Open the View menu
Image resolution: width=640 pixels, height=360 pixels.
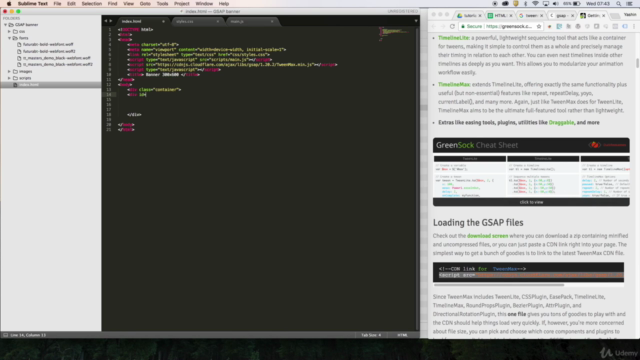tap(129, 4)
